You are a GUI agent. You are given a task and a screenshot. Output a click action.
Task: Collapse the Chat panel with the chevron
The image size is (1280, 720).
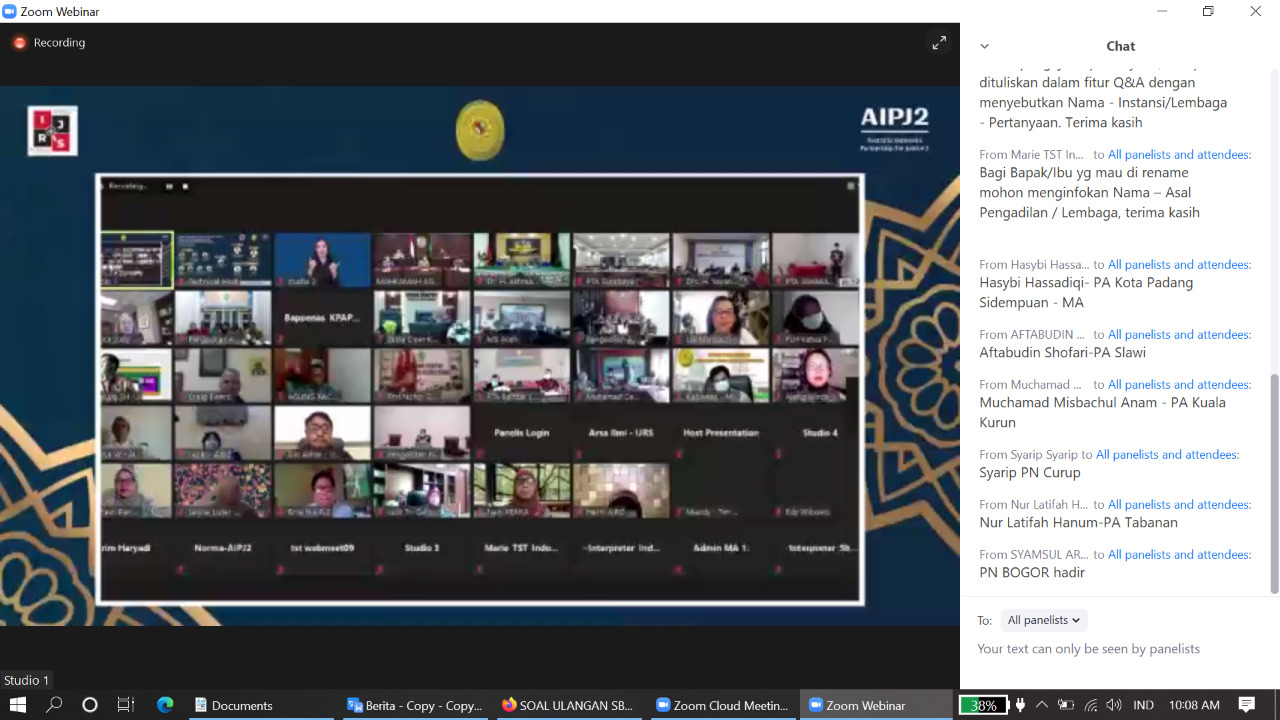(984, 46)
